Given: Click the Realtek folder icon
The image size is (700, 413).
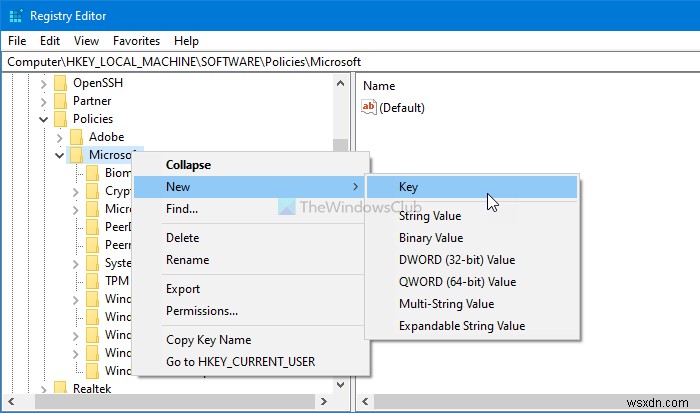Looking at the screenshot, I should 60,388.
